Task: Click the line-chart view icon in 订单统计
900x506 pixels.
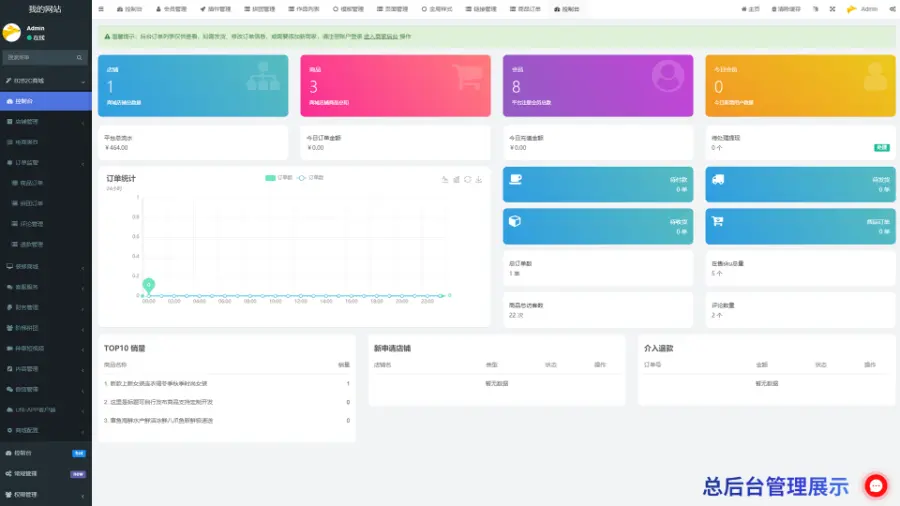Action: point(444,180)
